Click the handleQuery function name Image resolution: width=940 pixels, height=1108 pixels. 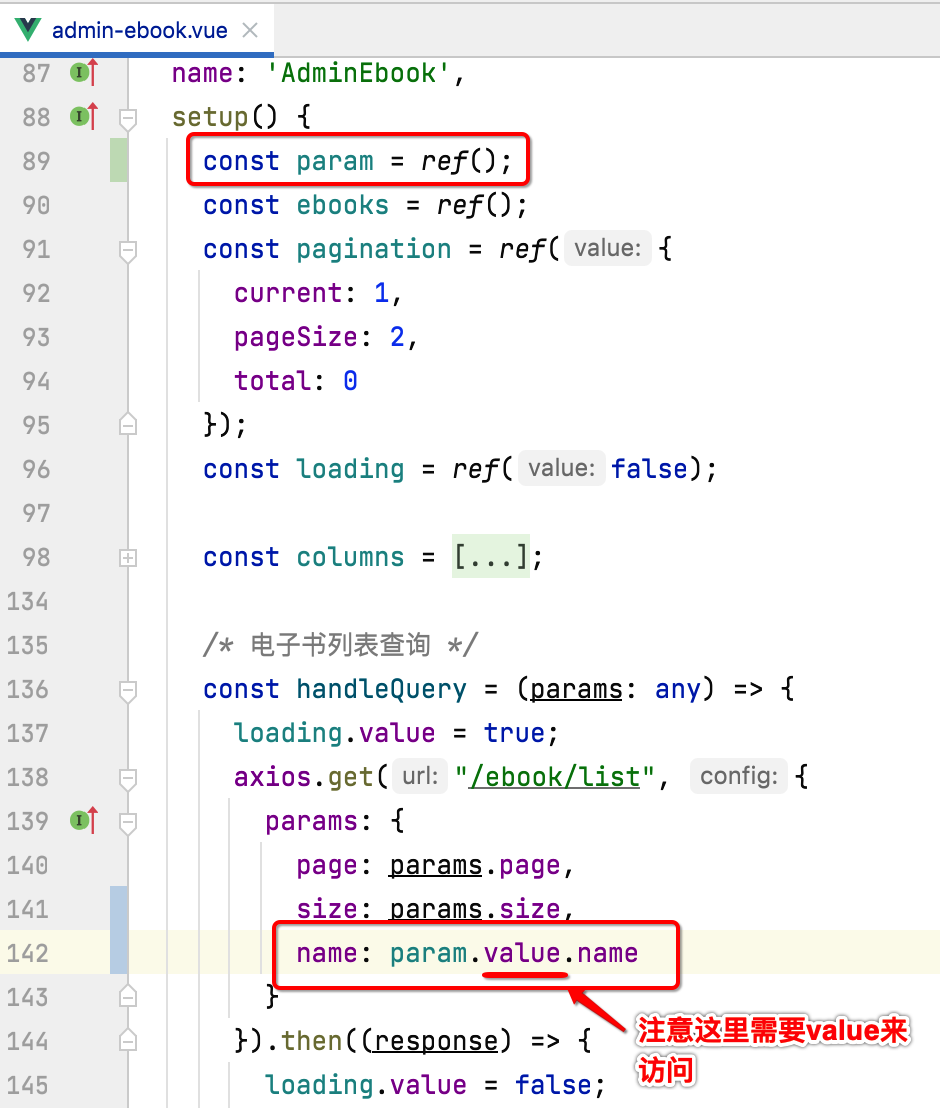pyautogui.click(x=381, y=689)
